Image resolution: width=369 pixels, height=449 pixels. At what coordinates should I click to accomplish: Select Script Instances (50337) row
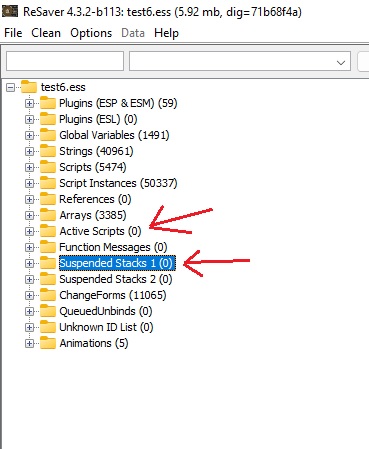click(x=118, y=183)
